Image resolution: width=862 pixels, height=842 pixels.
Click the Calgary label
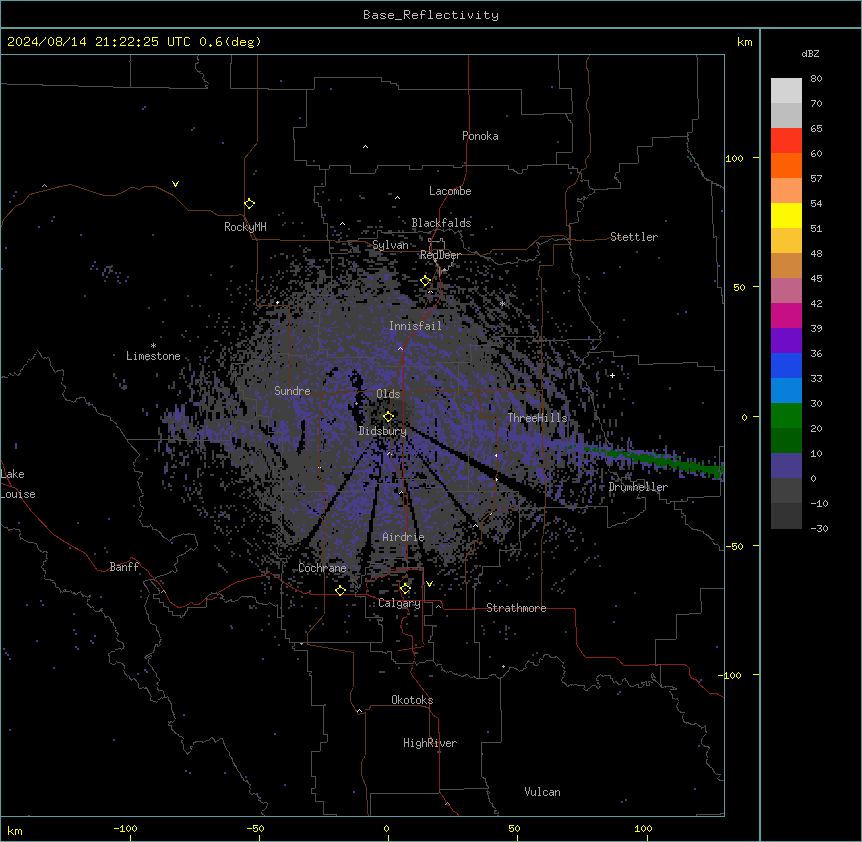pos(400,603)
